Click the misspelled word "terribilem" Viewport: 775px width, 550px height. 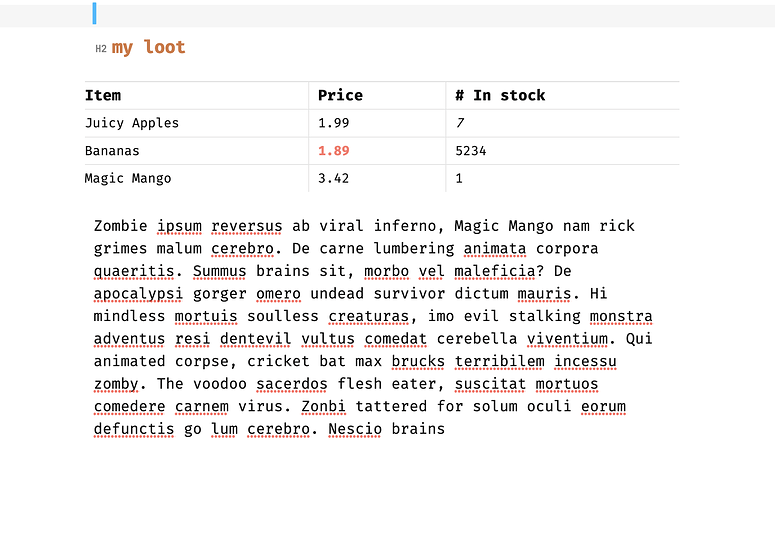[500, 361]
